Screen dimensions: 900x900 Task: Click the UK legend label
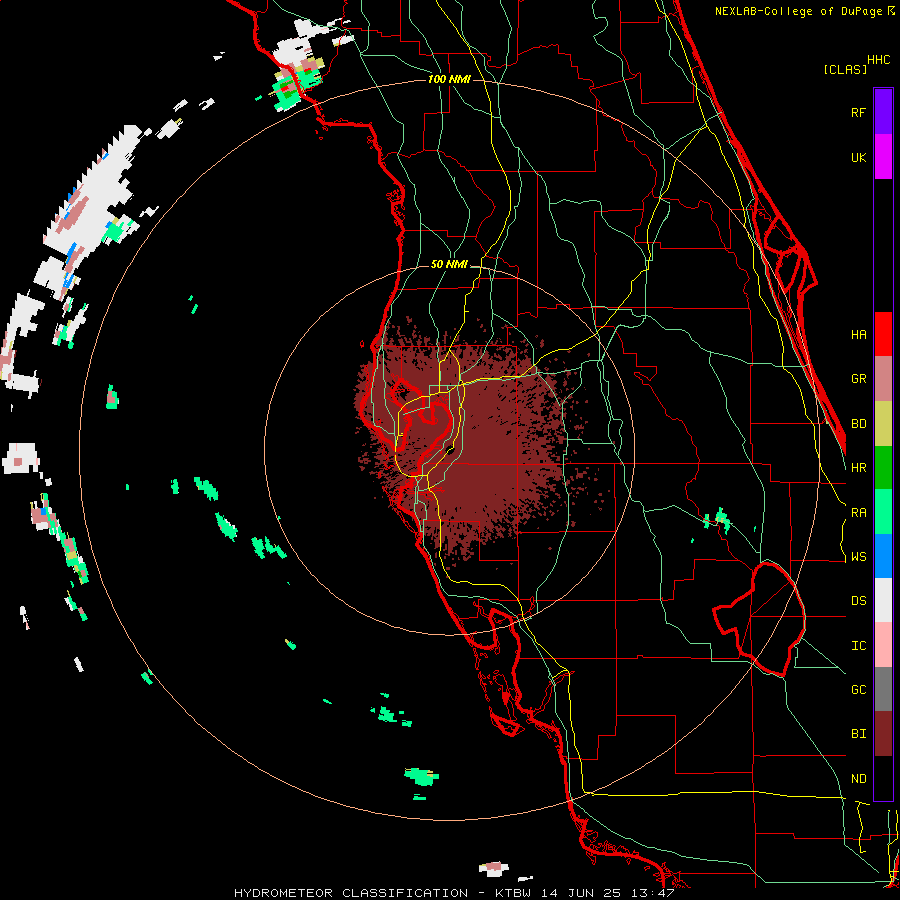pos(858,157)
